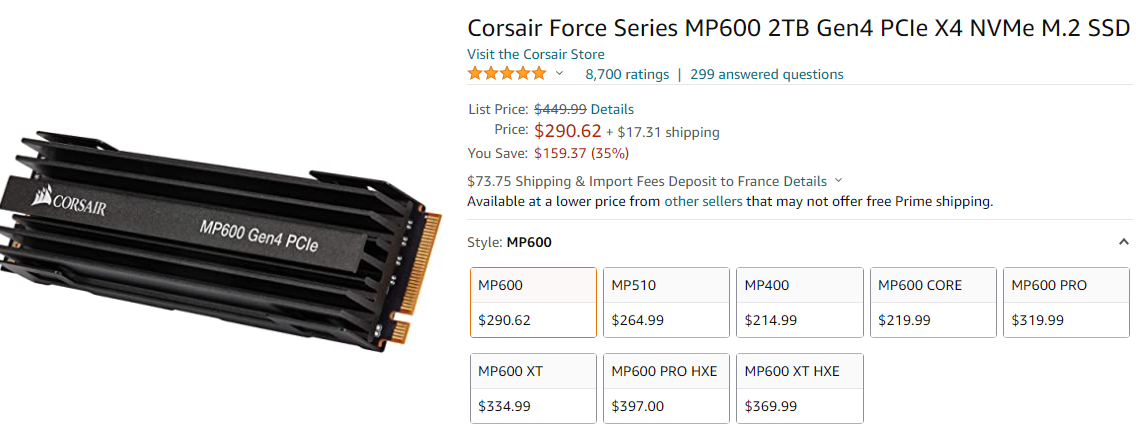
Task: Pick the MP600 PRO HXE style
Action: point(667,388)
